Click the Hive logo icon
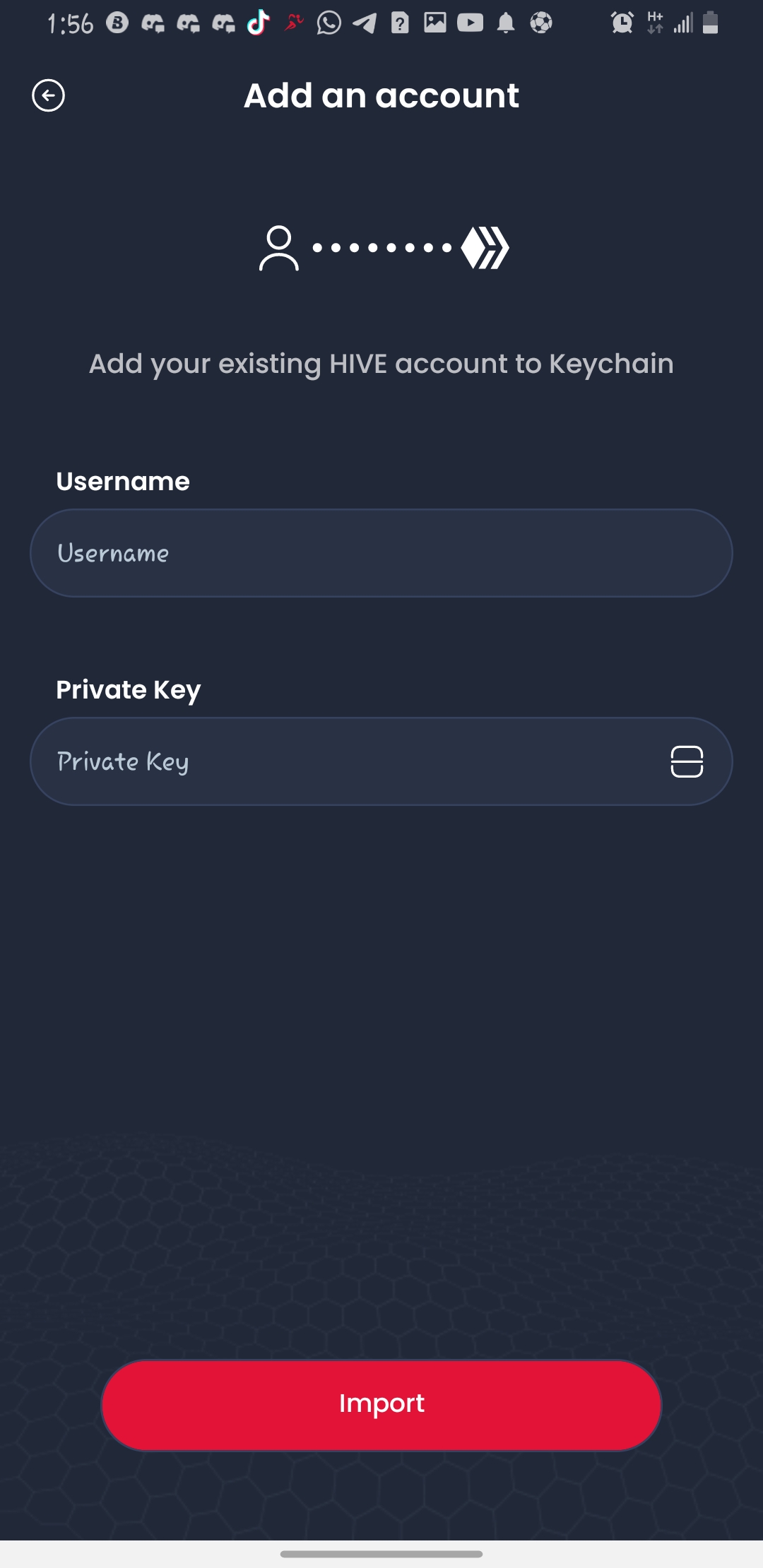This screenshot has height=1568, width=763. tap(485, 248)
